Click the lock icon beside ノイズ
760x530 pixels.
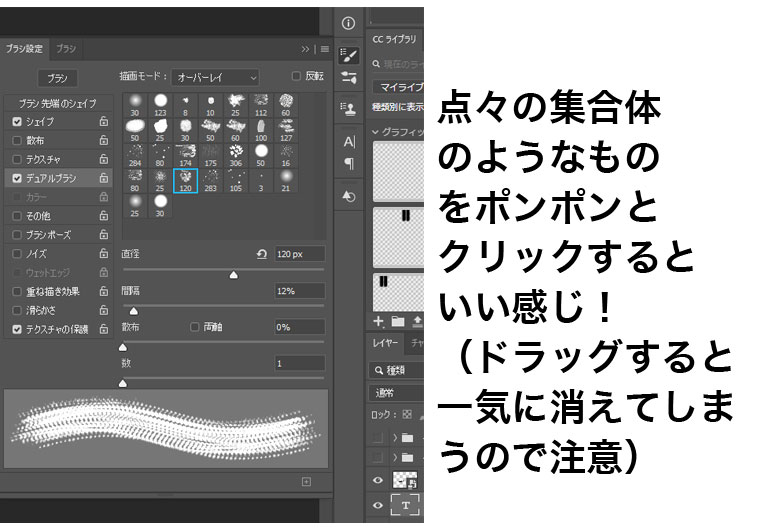(103, 253)
